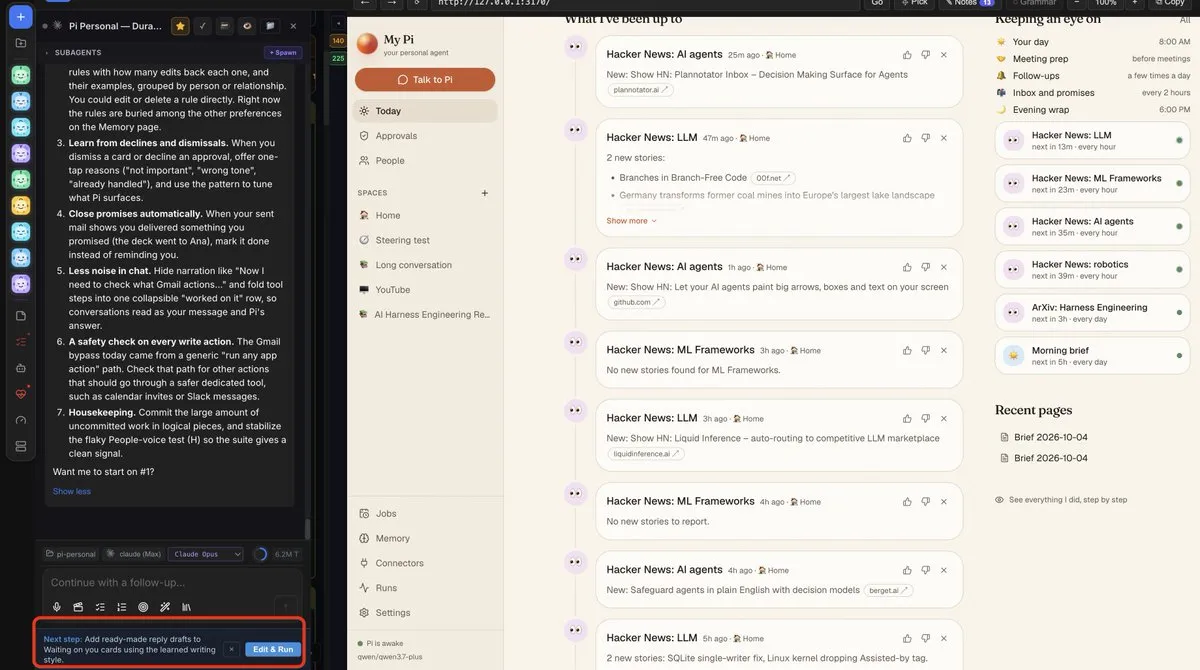Click the numbered list icon in the follow-up toolbar
The image size is (1200, 670).
coord(122,607)
